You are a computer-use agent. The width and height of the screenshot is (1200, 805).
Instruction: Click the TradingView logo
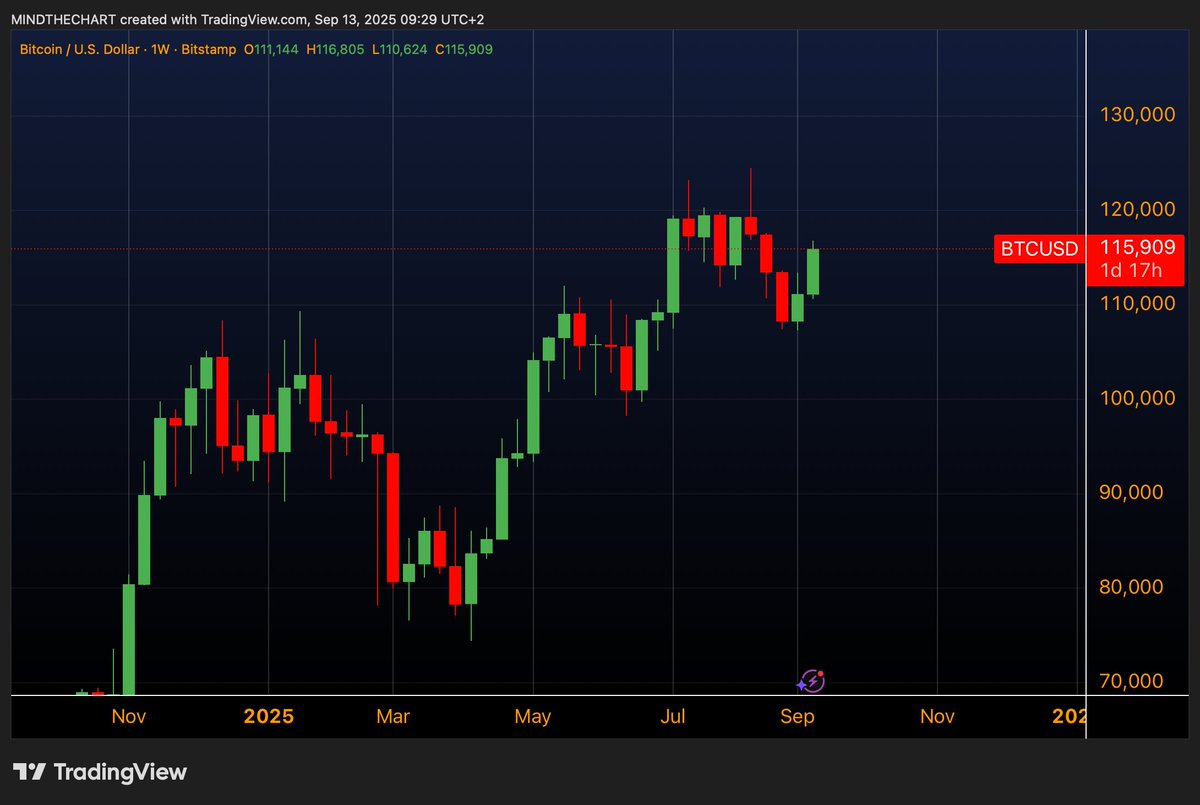100,772
